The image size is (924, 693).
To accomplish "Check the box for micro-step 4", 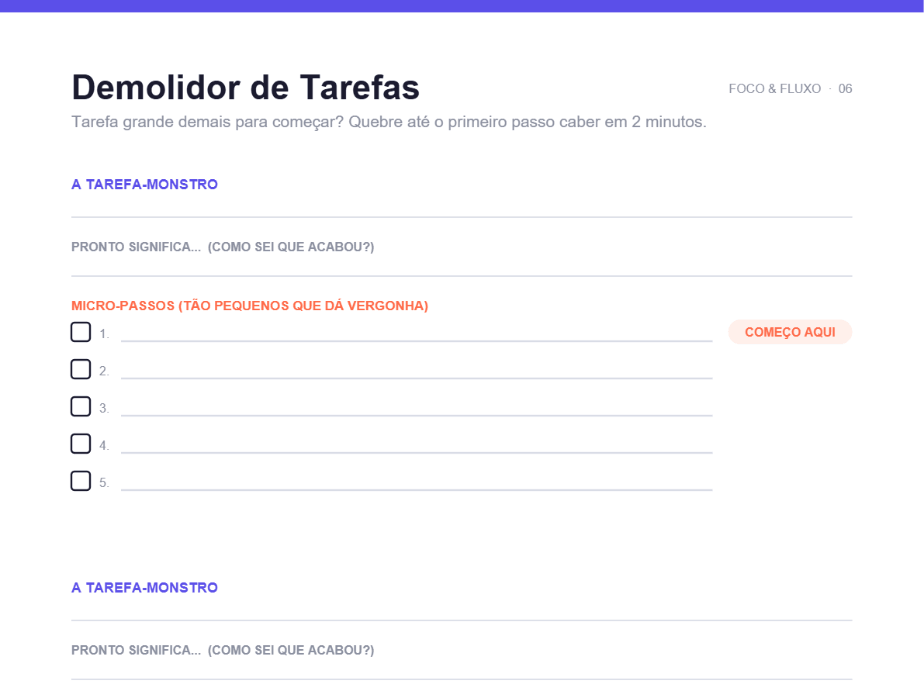I will 81,443.
